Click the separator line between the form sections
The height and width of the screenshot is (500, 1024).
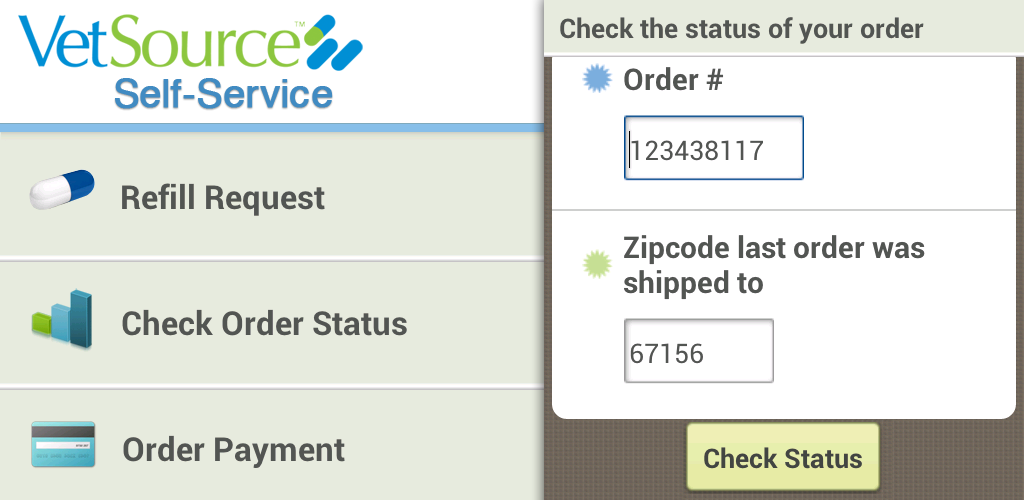[x=783, y=210]
